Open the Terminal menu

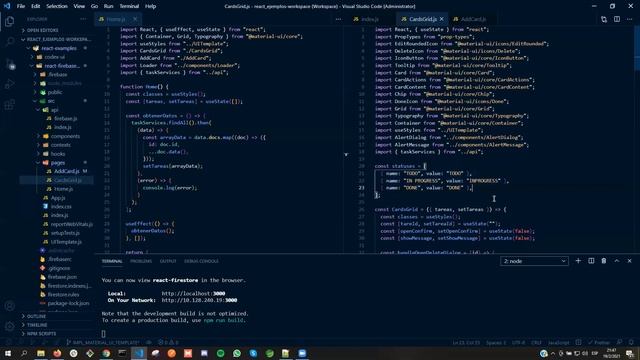(x=129, y=6)
